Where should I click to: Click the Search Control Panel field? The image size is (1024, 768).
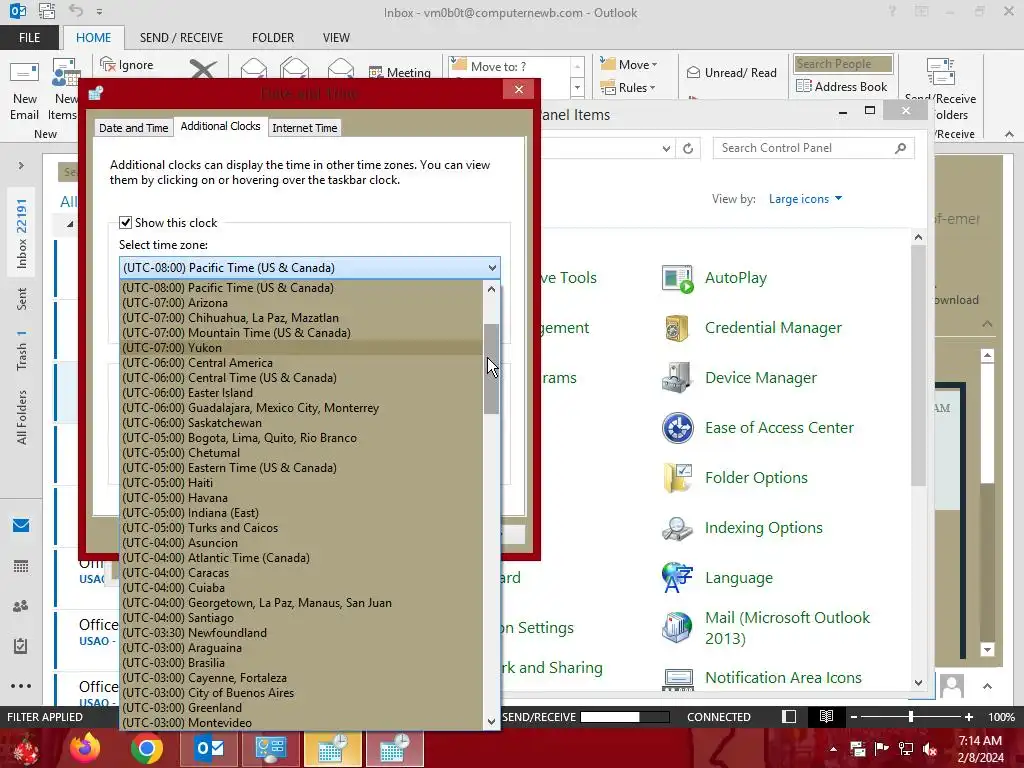(x=814, y=148)
